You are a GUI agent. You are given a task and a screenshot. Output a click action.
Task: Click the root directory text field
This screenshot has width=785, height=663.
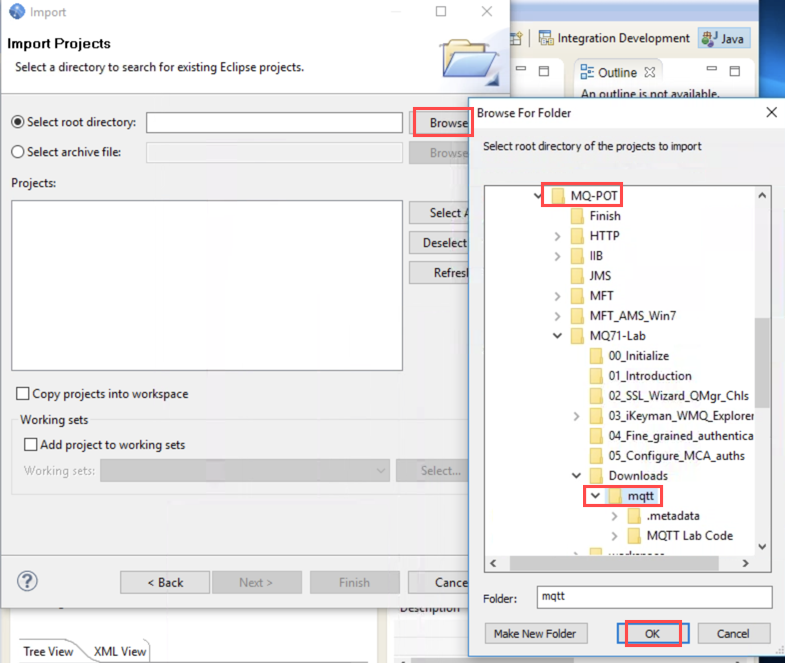pos(274,122)
